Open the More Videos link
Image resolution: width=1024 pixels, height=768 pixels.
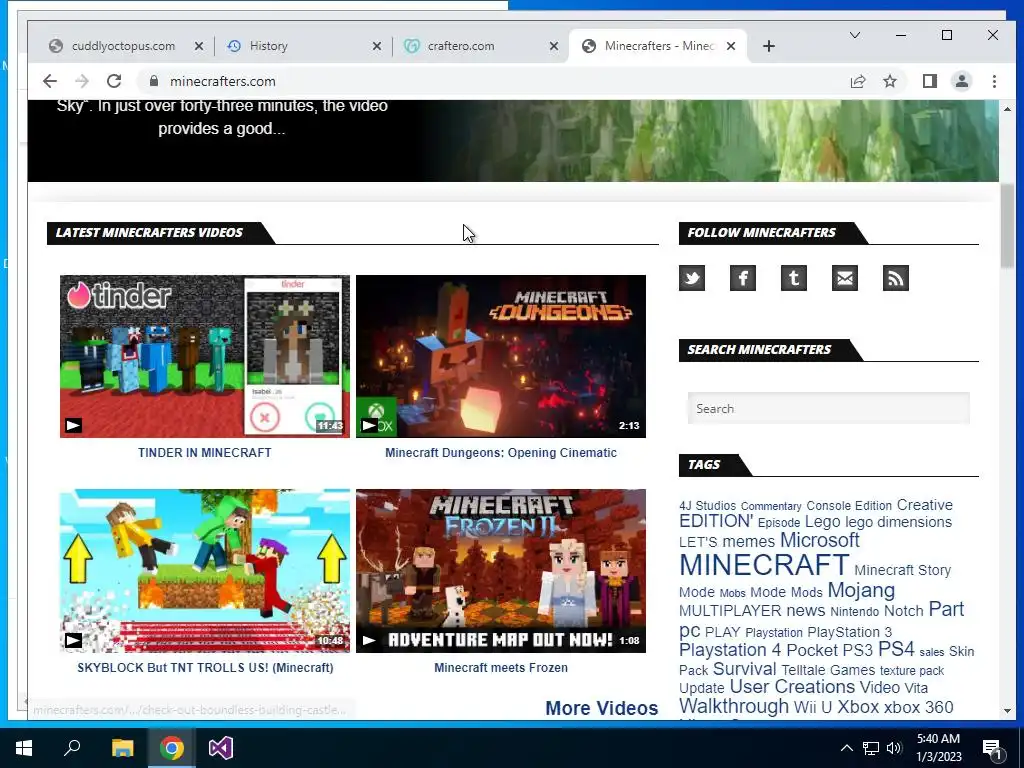point(601,708)
